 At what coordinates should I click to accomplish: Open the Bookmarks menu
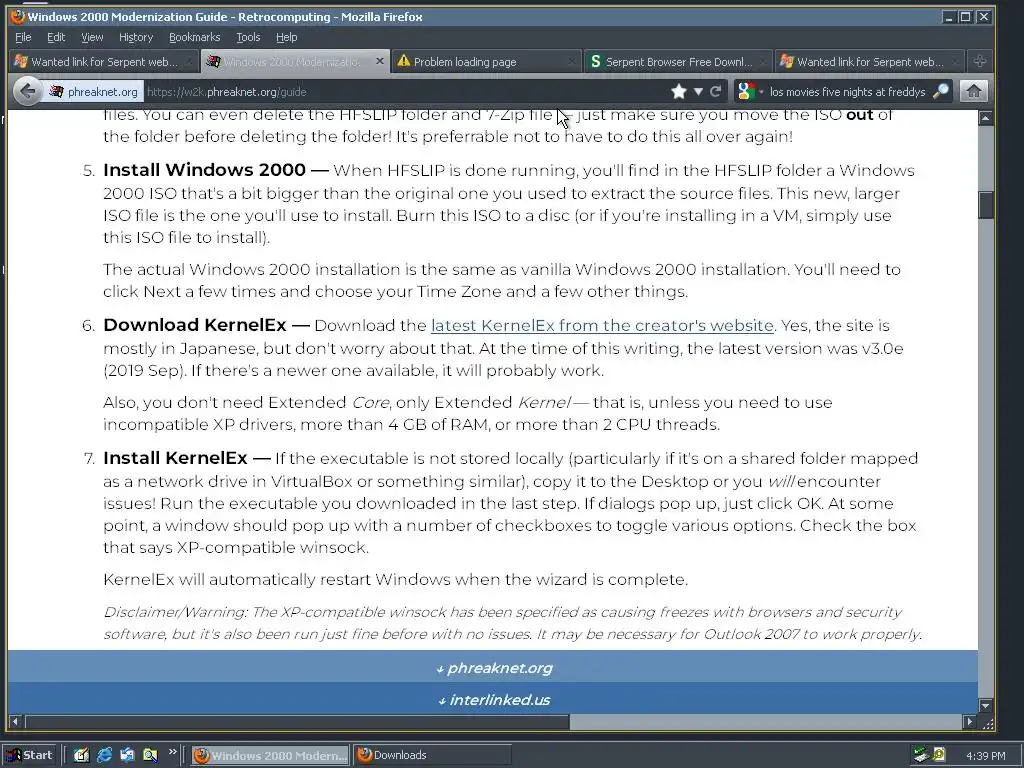pos(195,37)
